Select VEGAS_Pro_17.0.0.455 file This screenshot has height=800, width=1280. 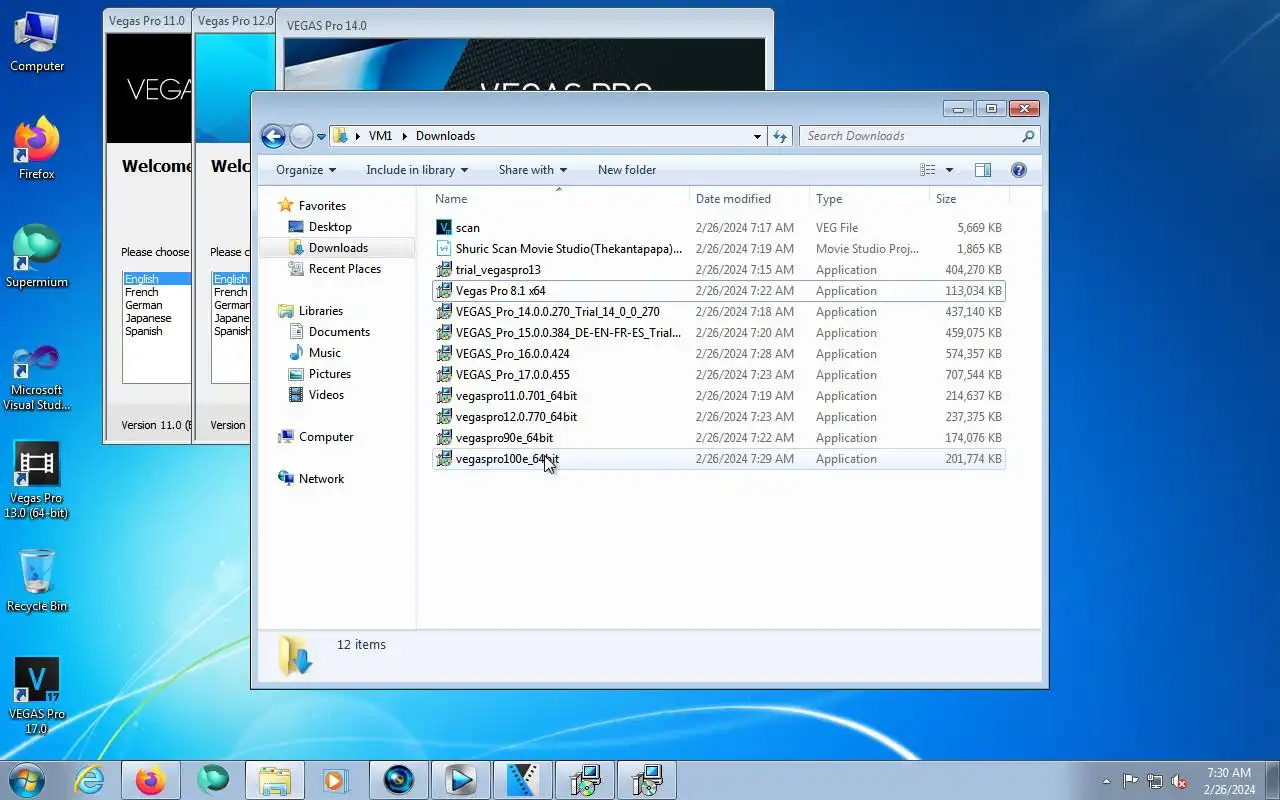(718, 375)
